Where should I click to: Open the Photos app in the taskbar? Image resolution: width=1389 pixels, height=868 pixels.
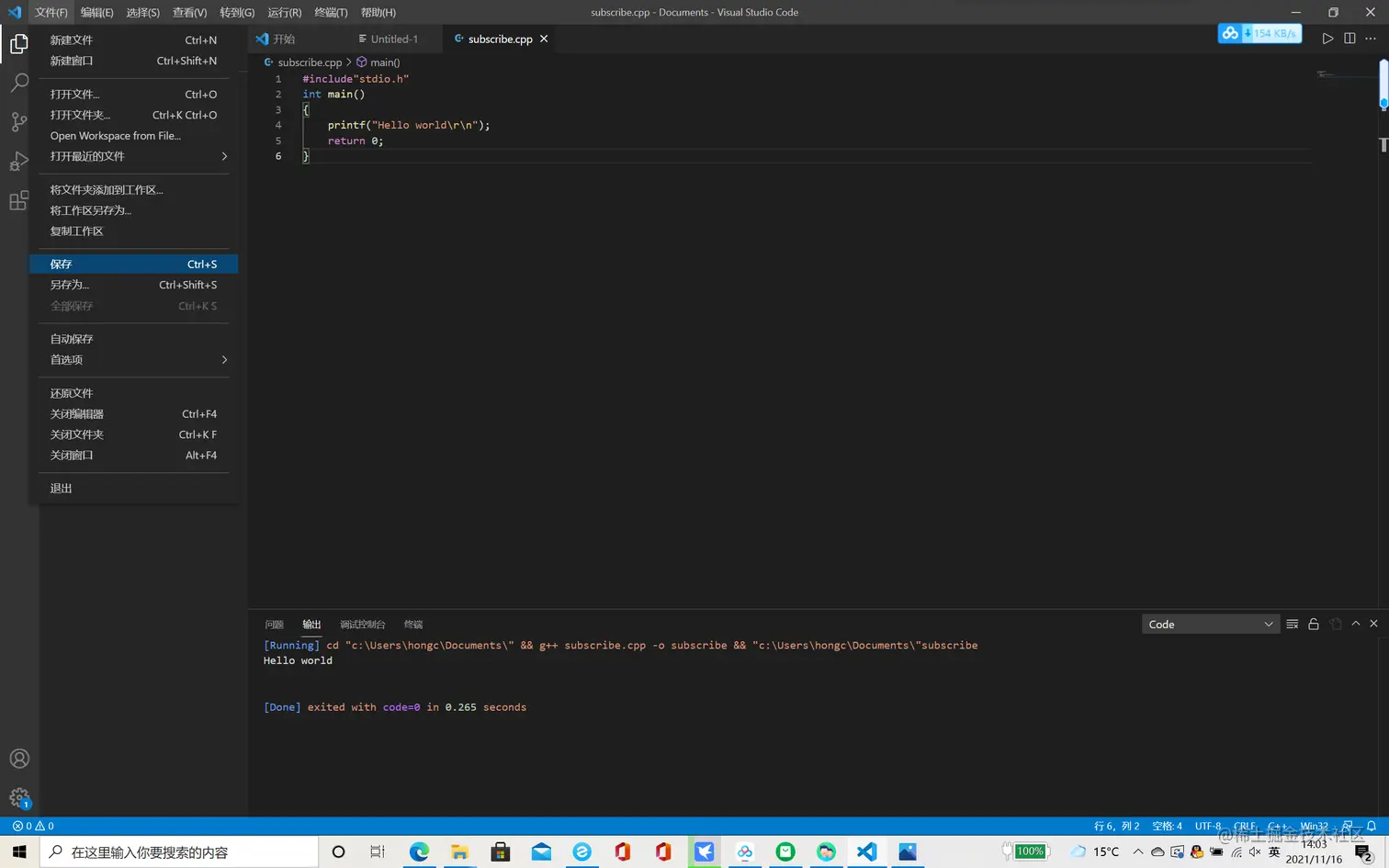908,851
